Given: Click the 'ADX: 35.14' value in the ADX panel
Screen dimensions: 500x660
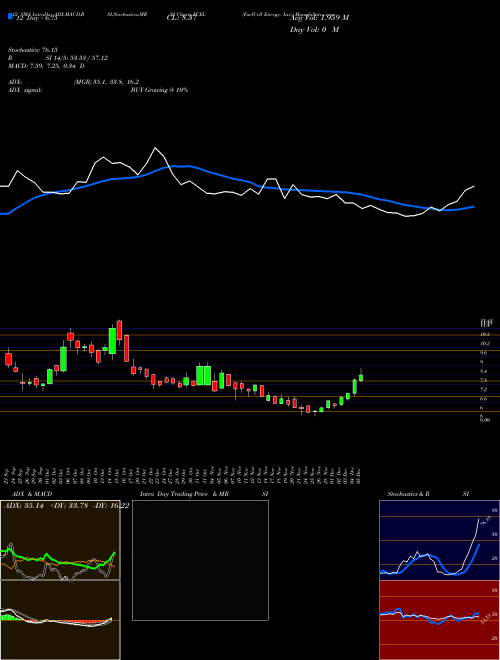Looking at the screenshot, I should (x=22, y=506).
